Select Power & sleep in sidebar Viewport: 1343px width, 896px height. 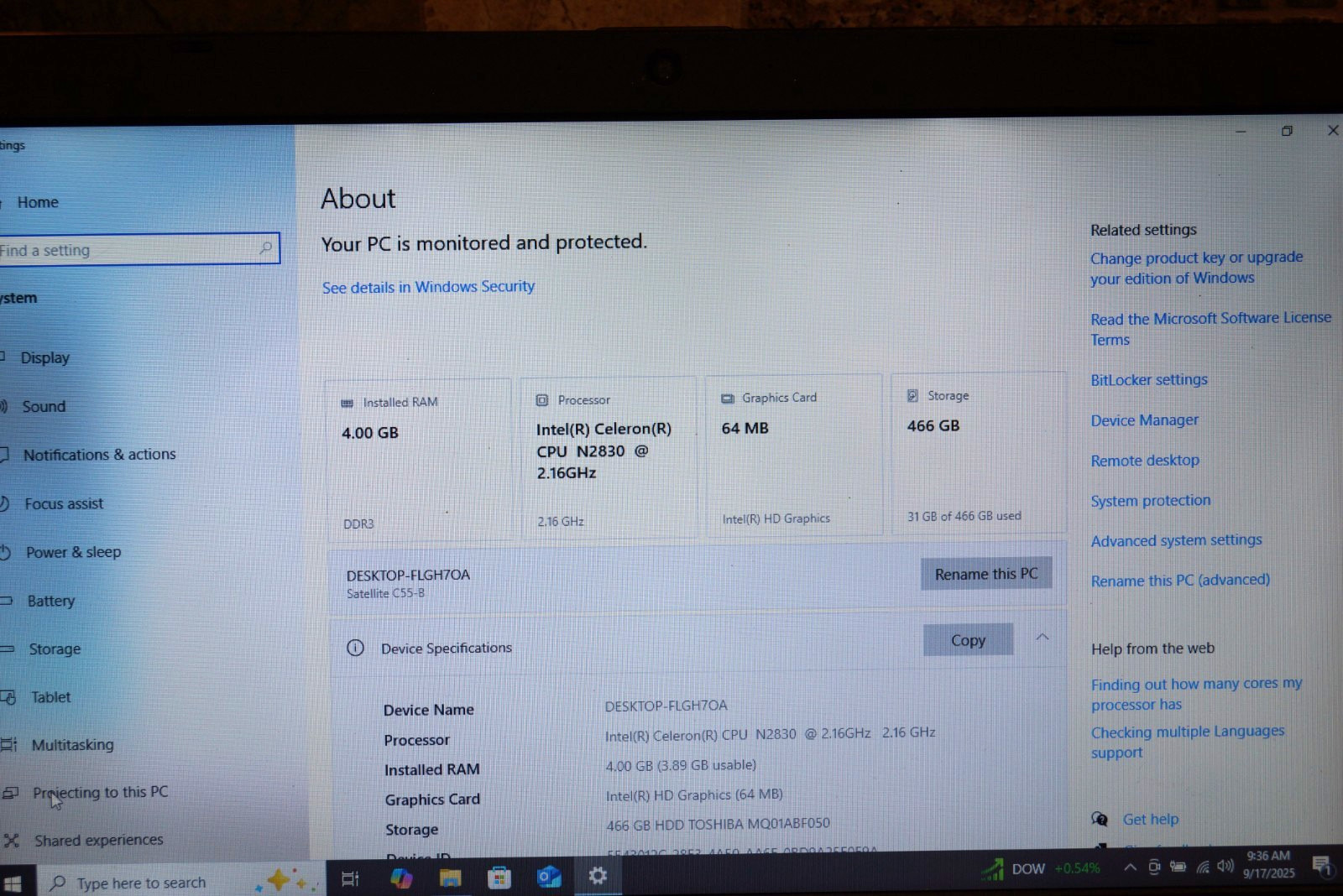[x=73, y=552]
